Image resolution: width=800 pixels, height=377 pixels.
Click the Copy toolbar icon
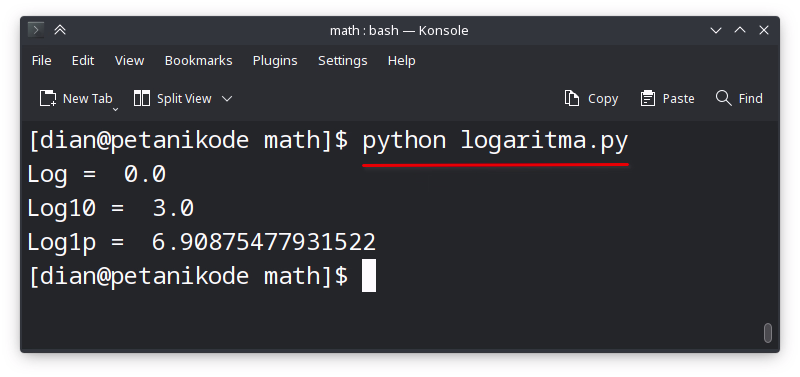point(571,98)
